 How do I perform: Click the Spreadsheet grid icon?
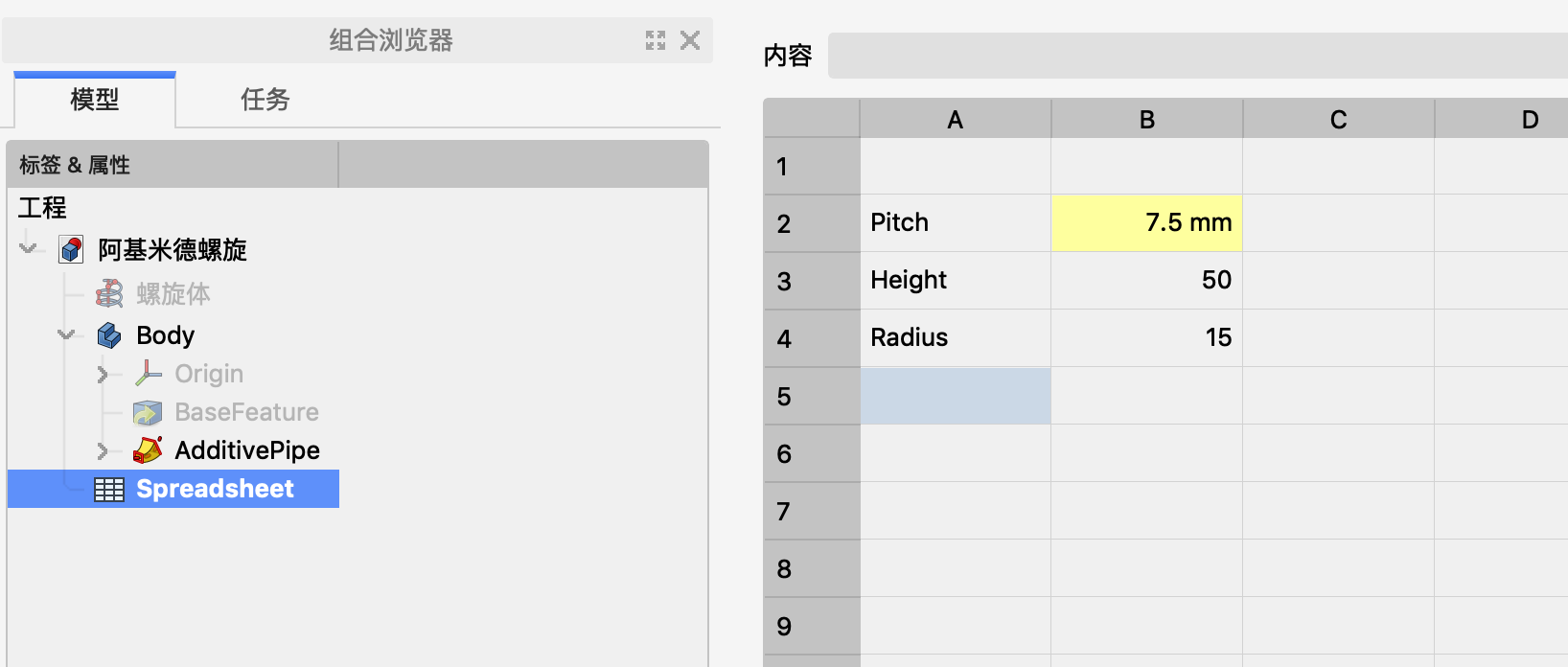pyautogui.click(x=109, y=490)
